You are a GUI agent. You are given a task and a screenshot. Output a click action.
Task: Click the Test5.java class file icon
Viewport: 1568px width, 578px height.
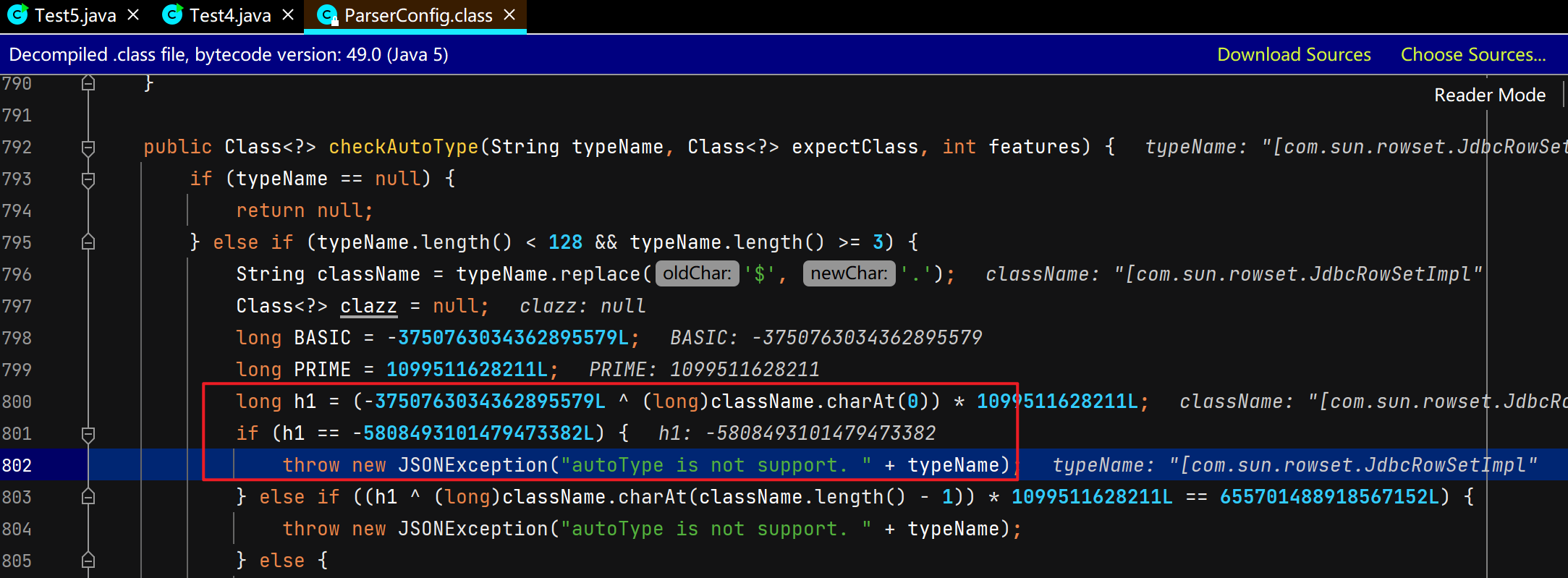point(17,15)
